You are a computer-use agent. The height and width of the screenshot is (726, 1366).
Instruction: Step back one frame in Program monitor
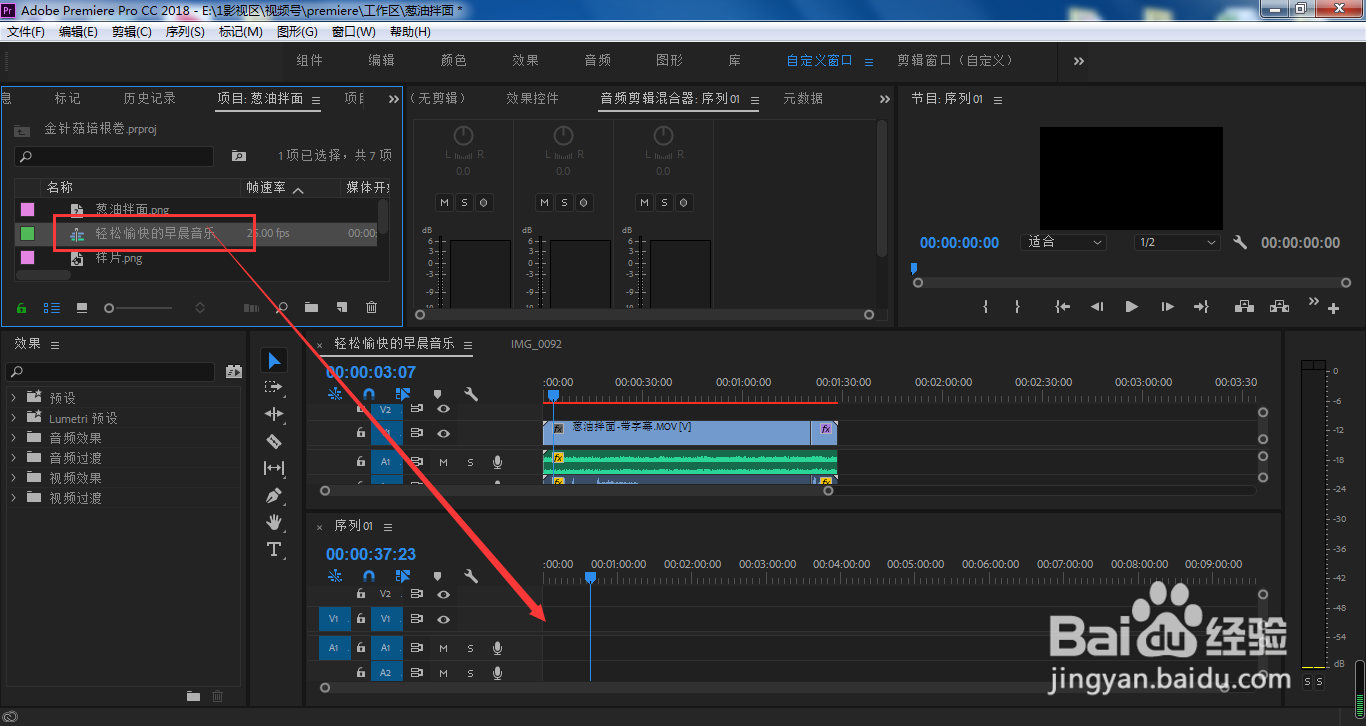point(1097,307)
